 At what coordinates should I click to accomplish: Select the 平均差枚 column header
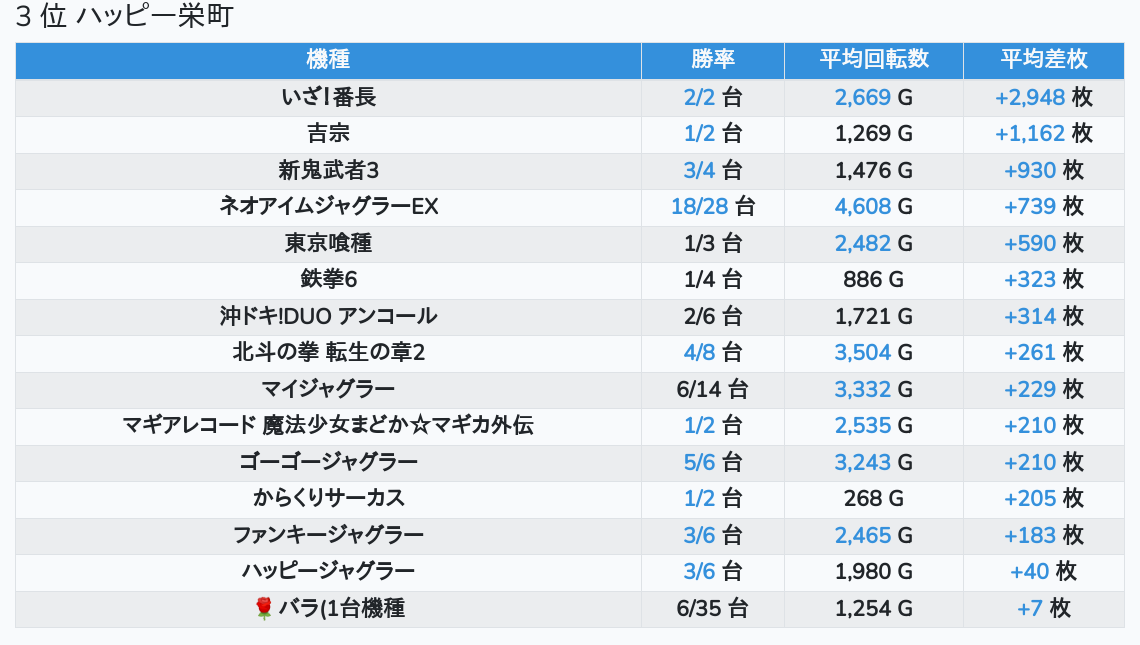pos(1043,59)
